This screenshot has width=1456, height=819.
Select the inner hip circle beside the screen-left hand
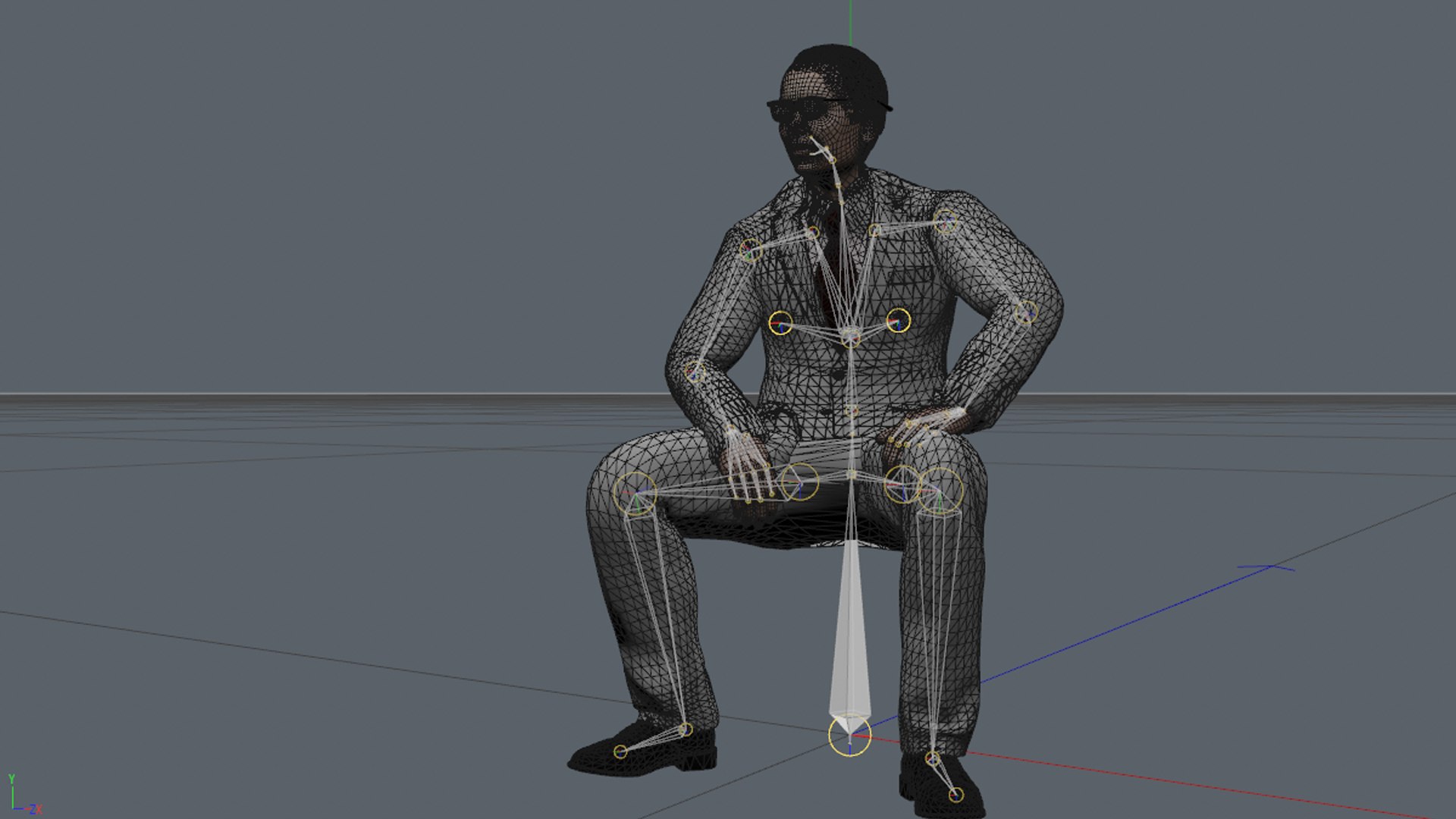[799, 482]
